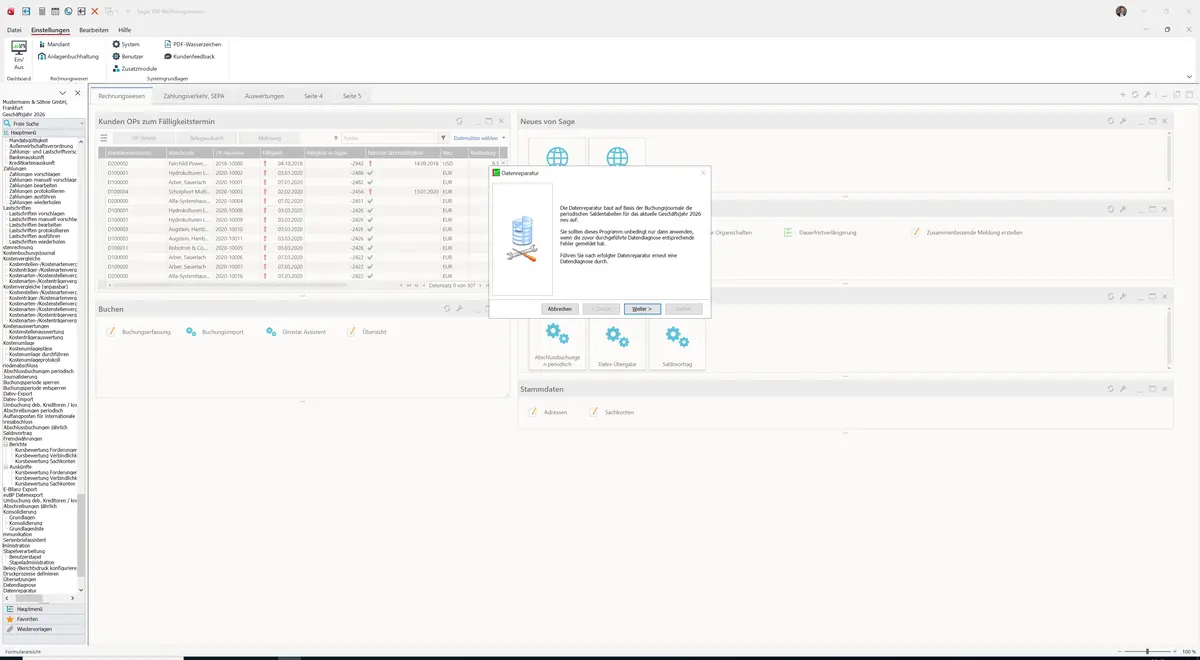Viewport: 1200px width, 660px height.
Task: Select Datendiagnose in the navigation tree
Action: (20, 585)
